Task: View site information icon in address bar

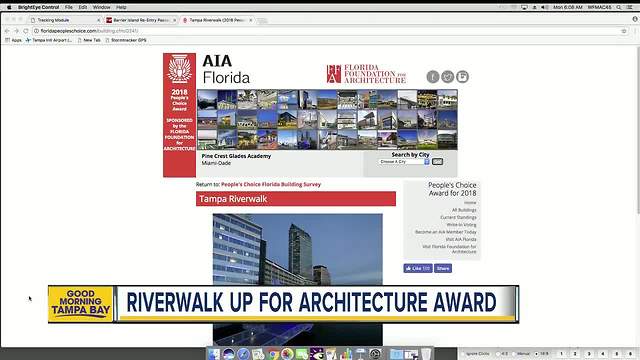Action: tap(36, 31)
